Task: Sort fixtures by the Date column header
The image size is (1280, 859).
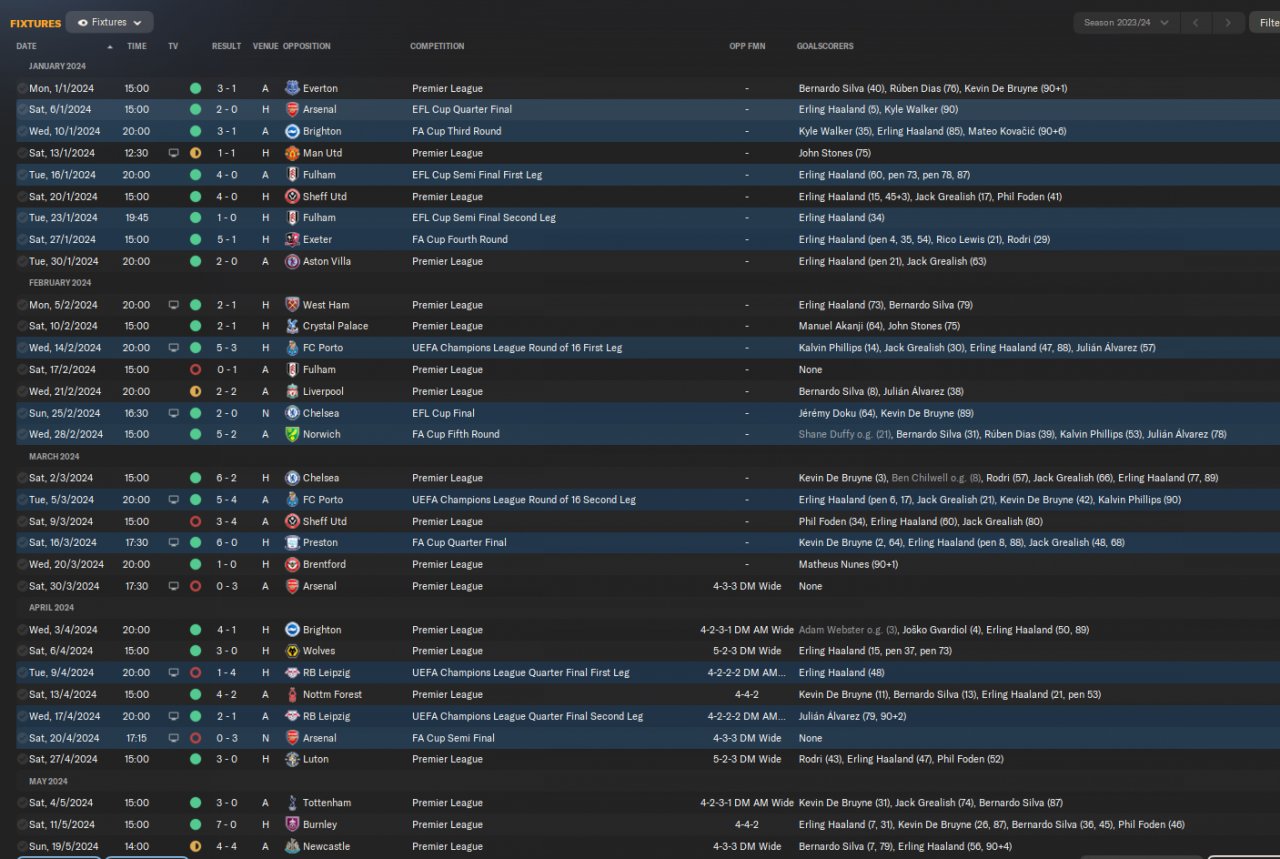Action: coord(27,46)
